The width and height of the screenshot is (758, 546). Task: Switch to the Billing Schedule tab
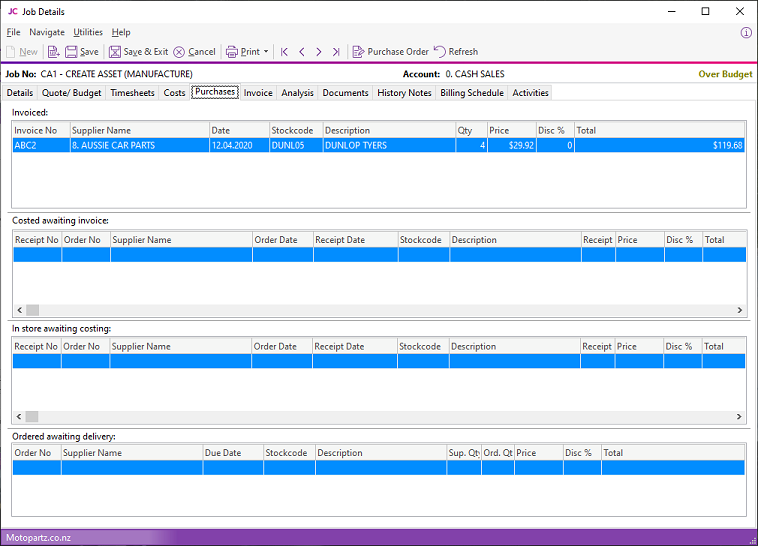click(472, 93)
